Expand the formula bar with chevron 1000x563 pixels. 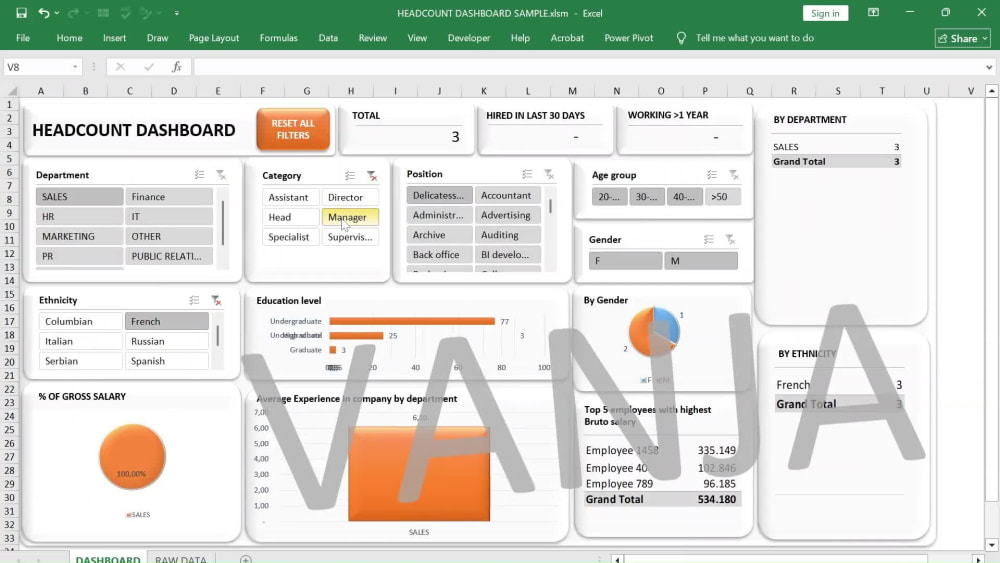[989, 67]
